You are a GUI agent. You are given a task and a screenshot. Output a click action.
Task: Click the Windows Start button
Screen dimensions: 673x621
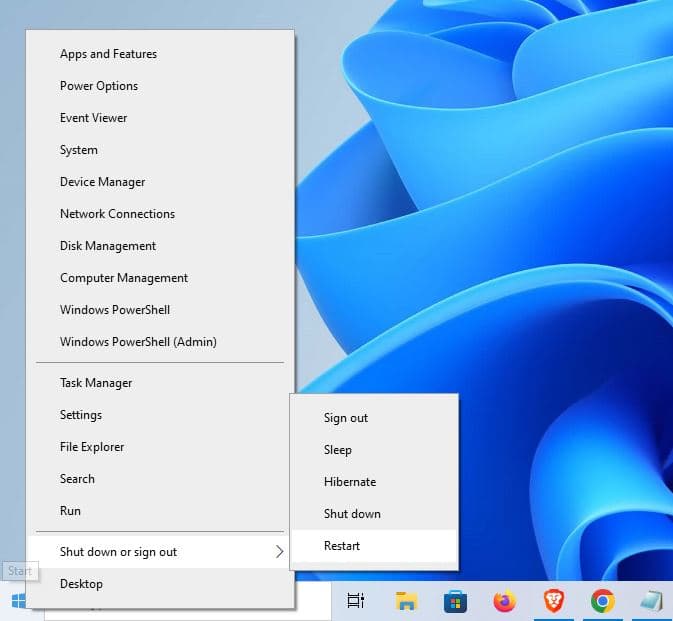point(18,601)
